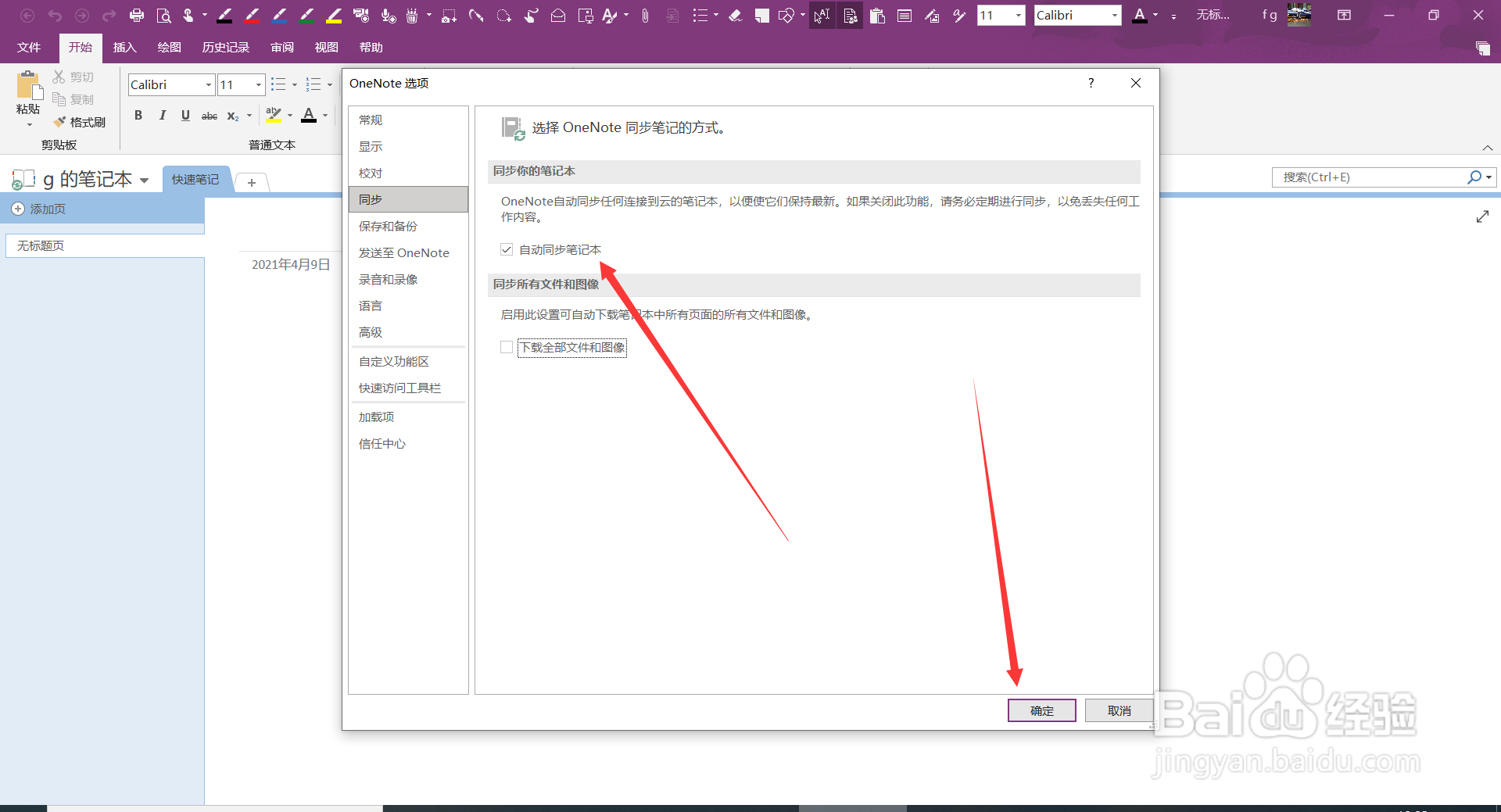Select 保存和备份 category in options dialog
The image size is (1501, 812).
pyautogui.click(x=408, y=226)
